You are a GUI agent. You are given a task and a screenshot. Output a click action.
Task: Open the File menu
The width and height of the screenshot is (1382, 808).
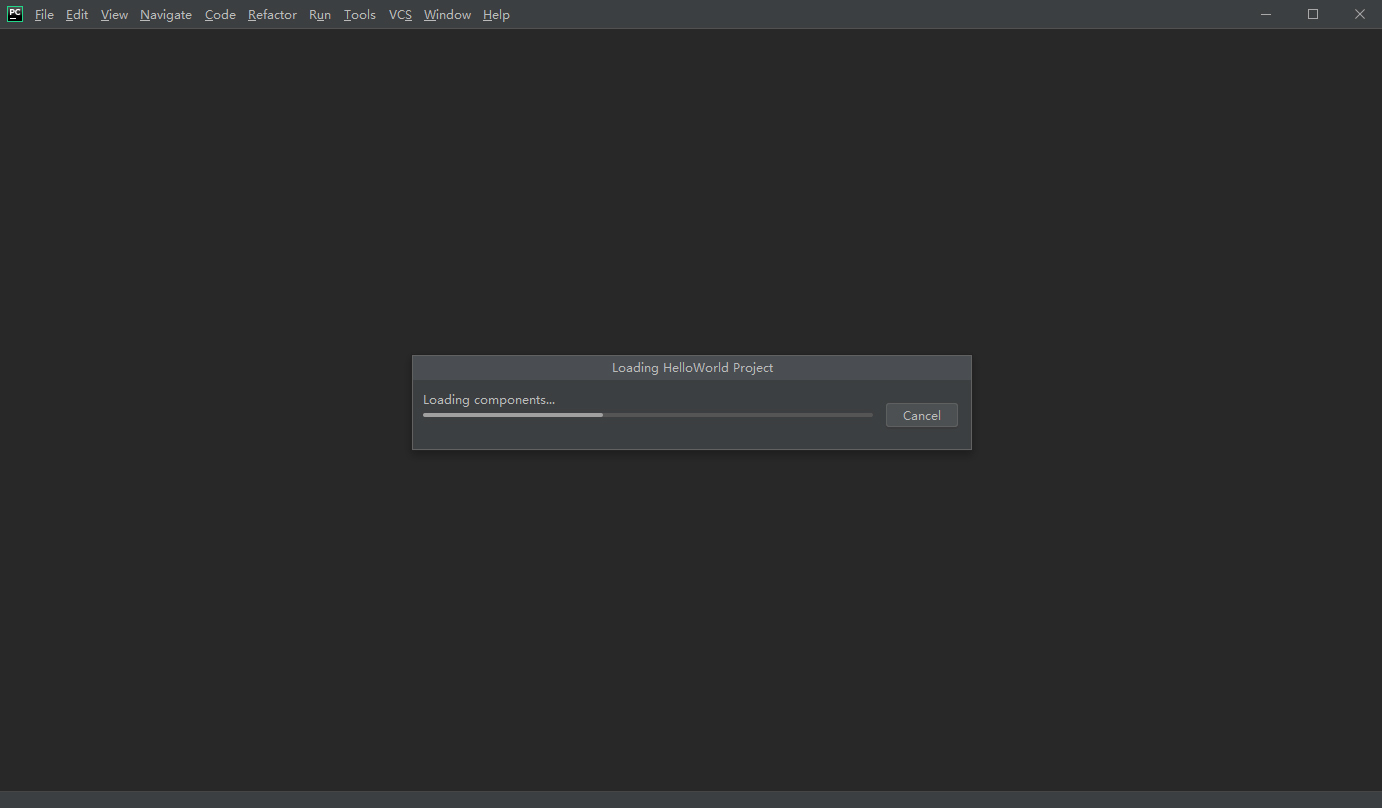coord(44,15)
